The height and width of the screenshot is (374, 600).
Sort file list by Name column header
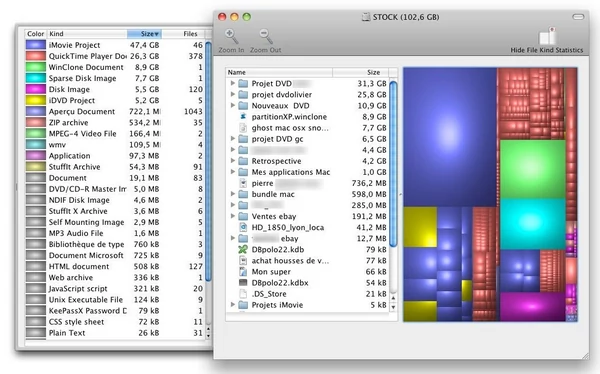click(279, 72)
